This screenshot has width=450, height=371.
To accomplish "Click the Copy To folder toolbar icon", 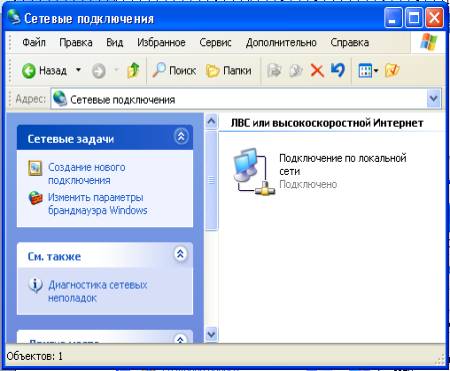I will coord(296,71).
